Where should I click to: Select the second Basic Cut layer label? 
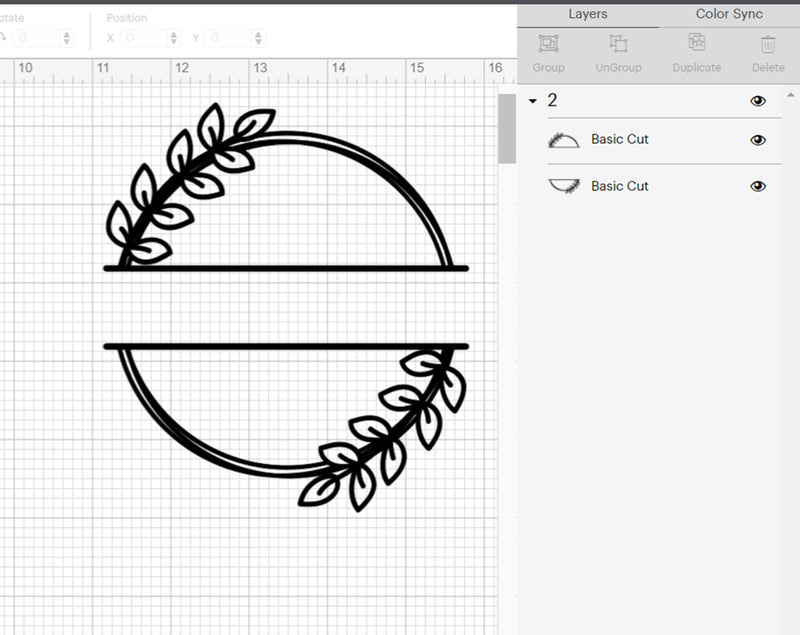pyautogui.click(x=619, y=186)
